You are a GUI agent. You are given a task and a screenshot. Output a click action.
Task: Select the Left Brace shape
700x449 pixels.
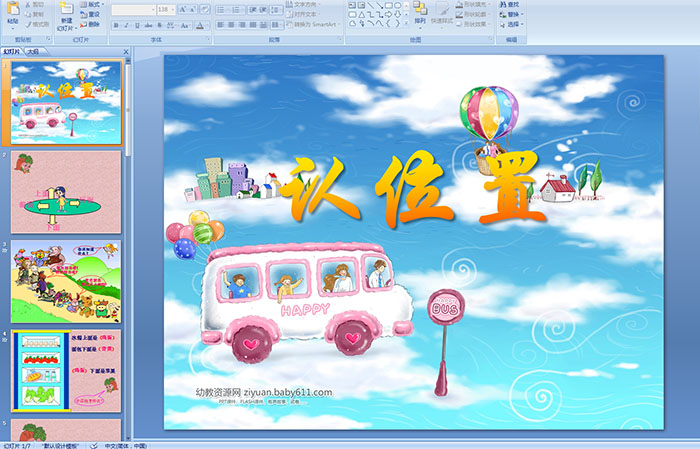click(388, 23)
